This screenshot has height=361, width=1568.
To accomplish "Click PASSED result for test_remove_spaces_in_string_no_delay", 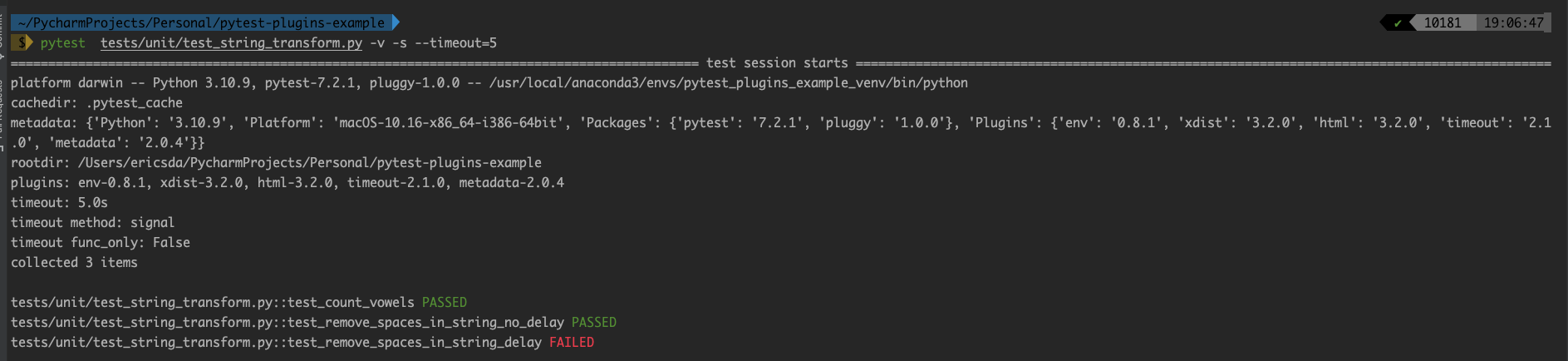I will tap(594, 322).
